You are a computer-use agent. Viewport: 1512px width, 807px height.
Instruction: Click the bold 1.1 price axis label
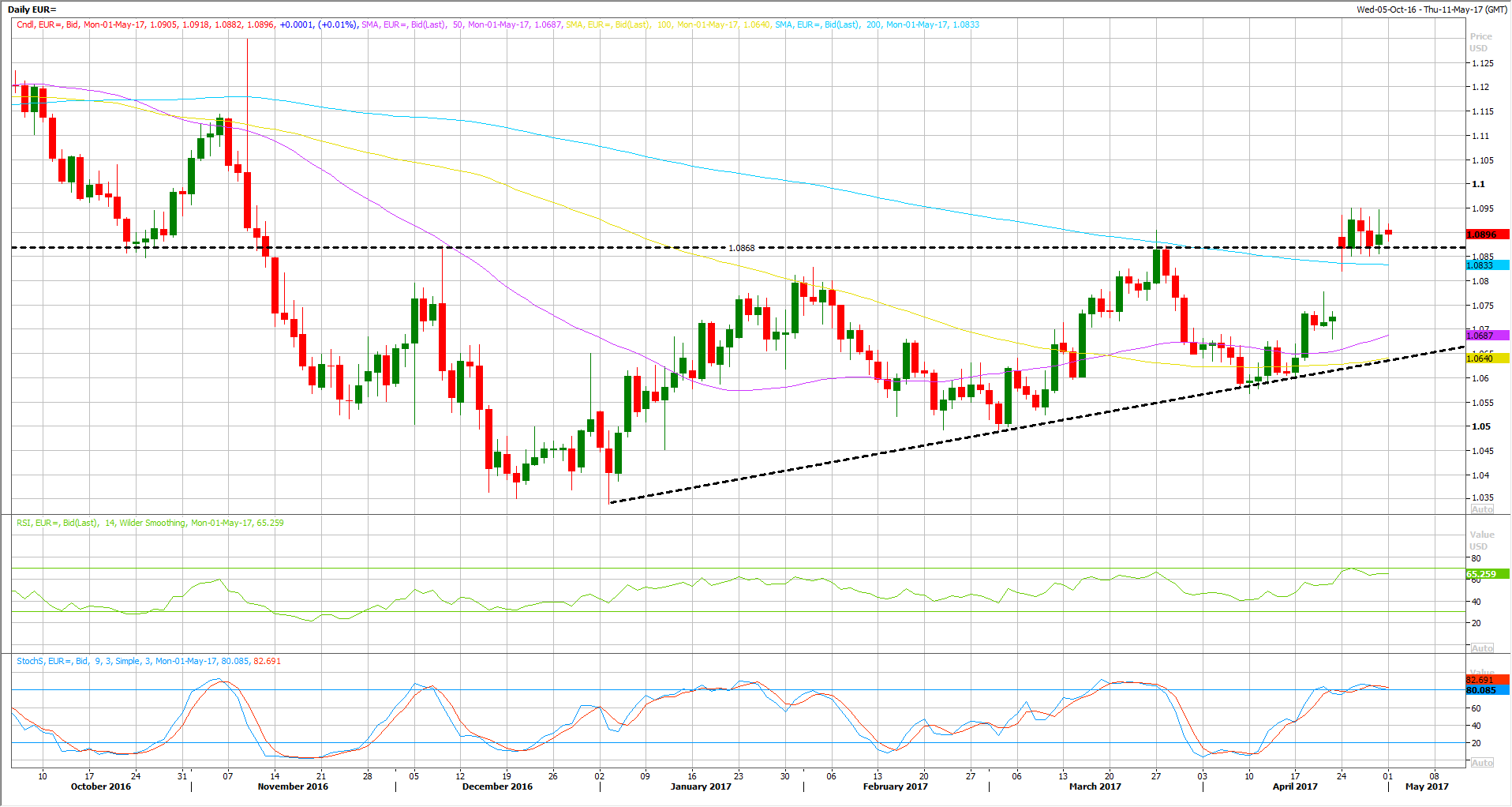click(x=1478, y=184)
